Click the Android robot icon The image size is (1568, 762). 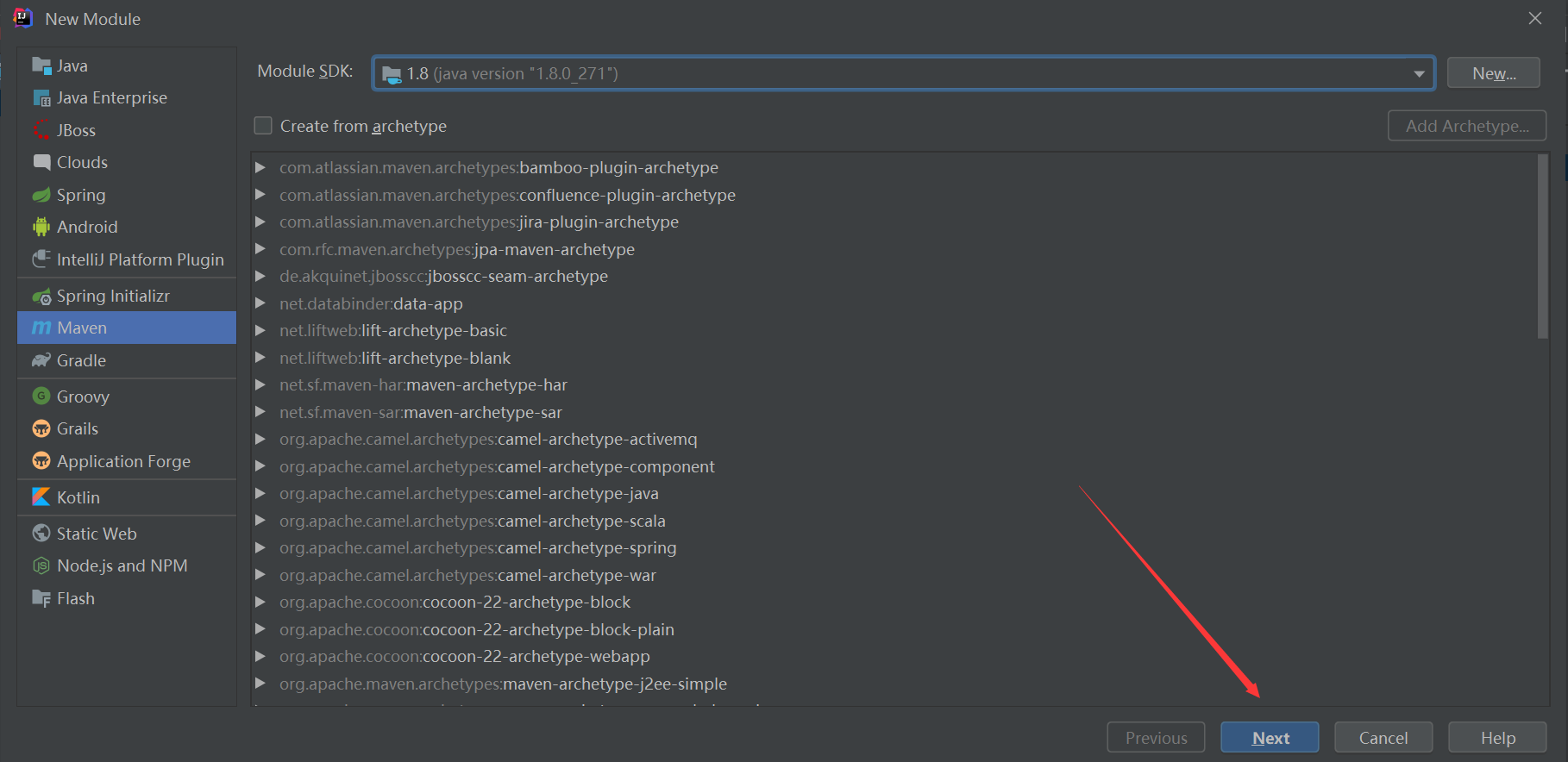pyautogui.click(x=41, y=227)
